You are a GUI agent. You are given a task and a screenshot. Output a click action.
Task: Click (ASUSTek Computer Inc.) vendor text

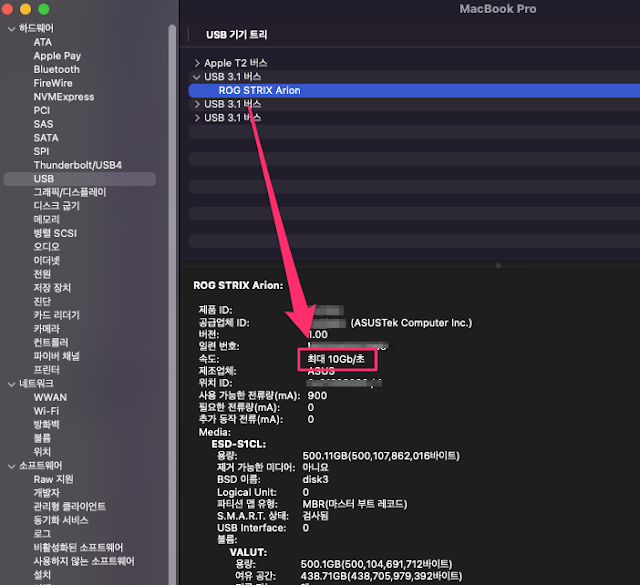click(x=411, y=323)
